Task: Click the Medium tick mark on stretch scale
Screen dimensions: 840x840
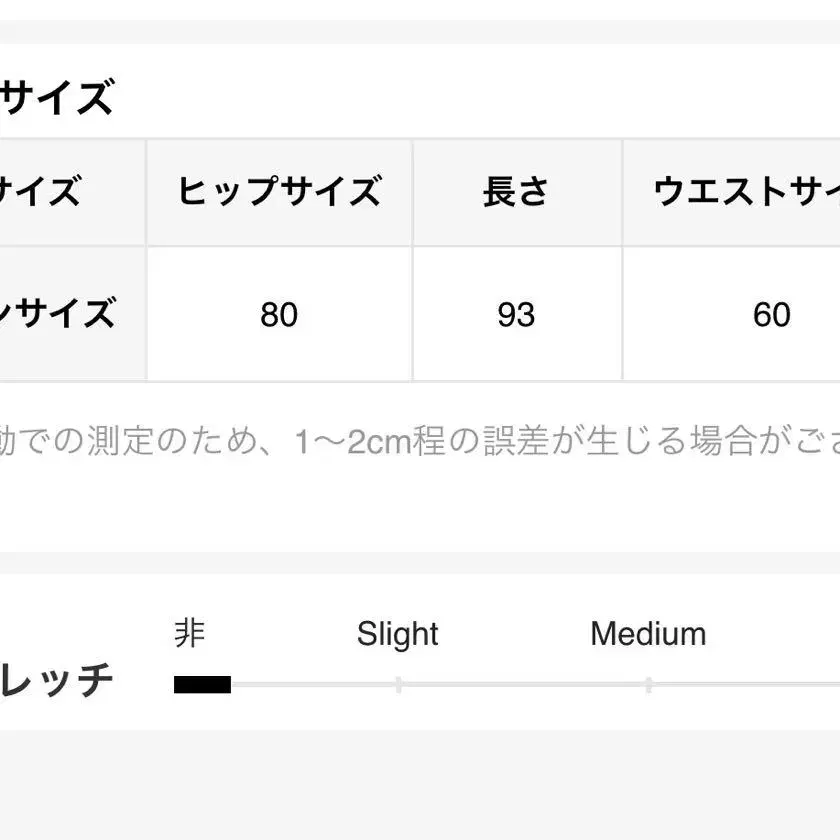Action: click(x=649, y=685)
